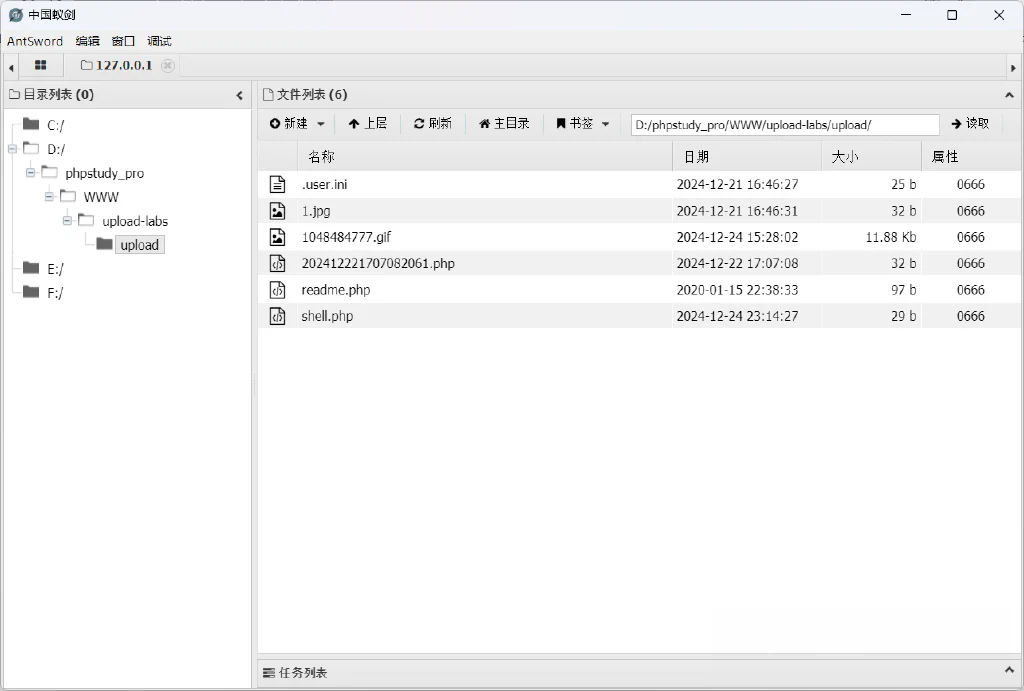
Task: Refresh the listing with 刷新
Action: 432,123
